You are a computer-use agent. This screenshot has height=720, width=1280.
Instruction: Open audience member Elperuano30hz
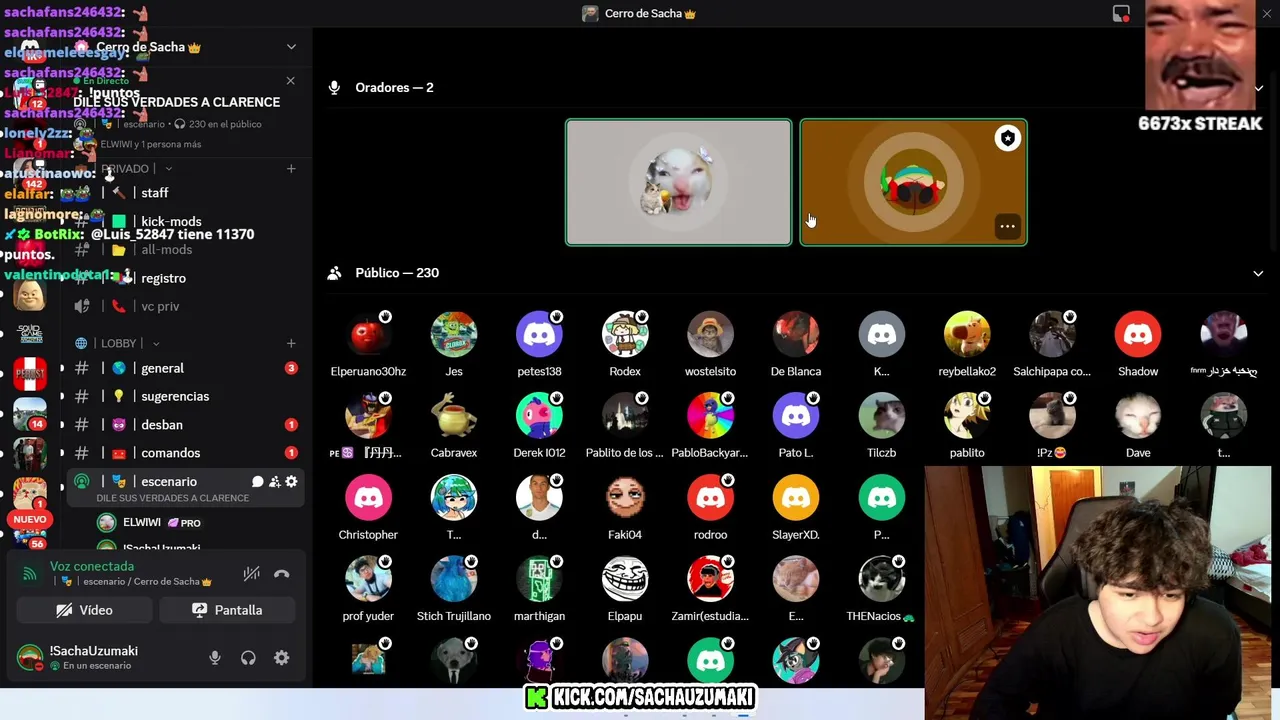click(x=368, y=344)
